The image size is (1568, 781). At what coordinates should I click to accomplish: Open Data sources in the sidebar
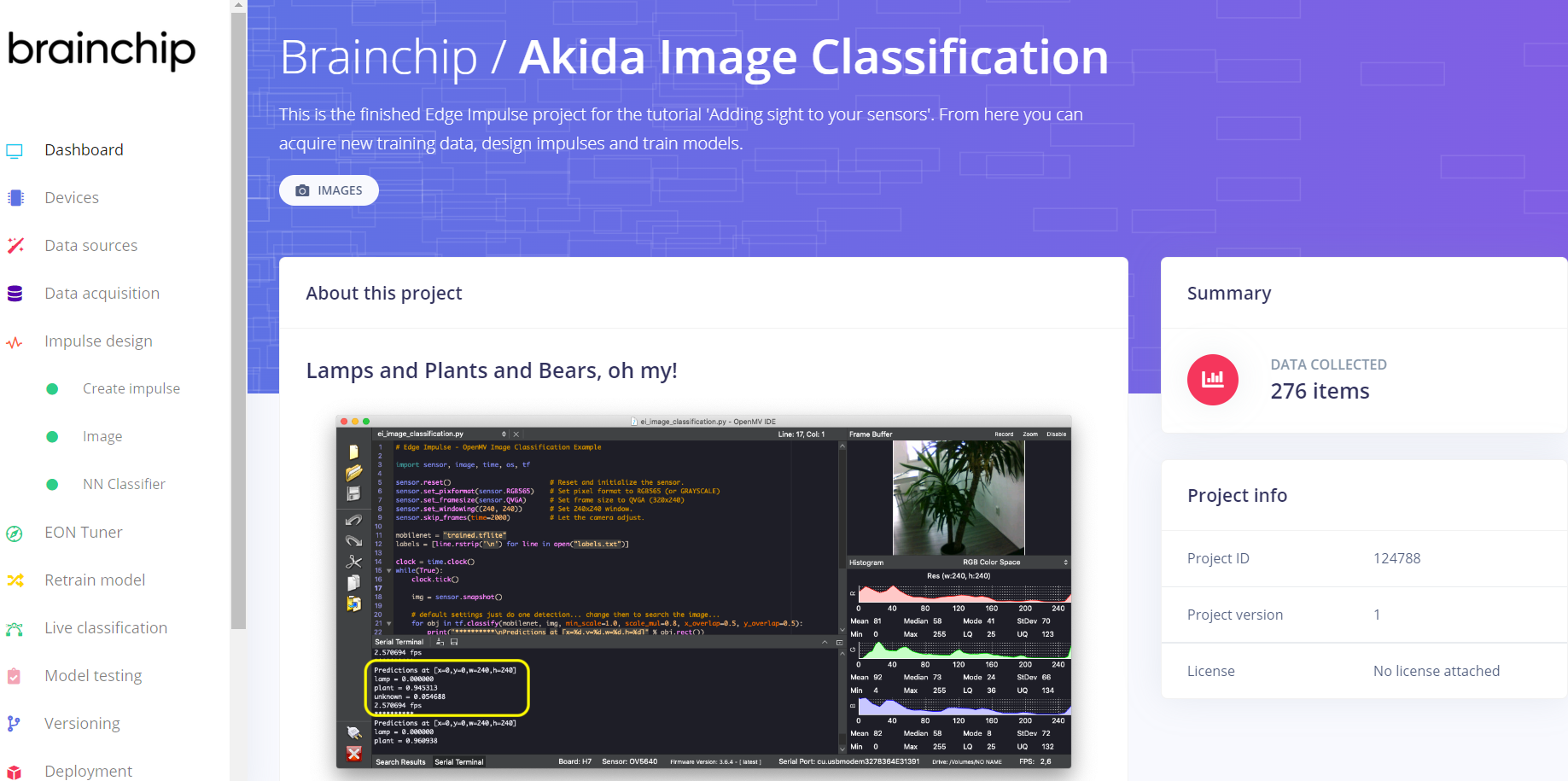pos(91,246)
